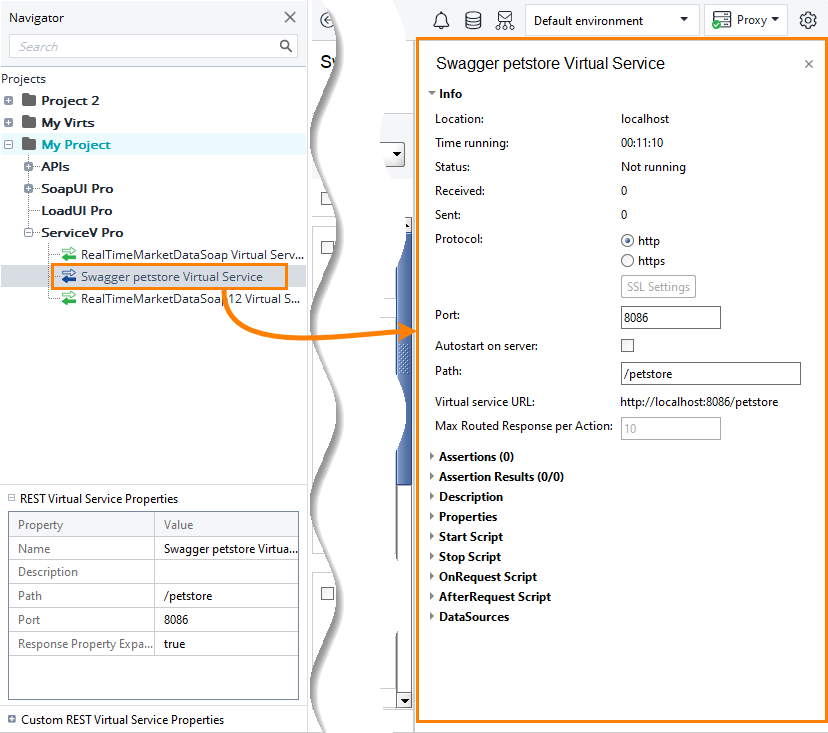The height and width of the screenshot is (733, 828).
Task: Click the back arrow icon beside Navigator
Action: coord(327,21)
